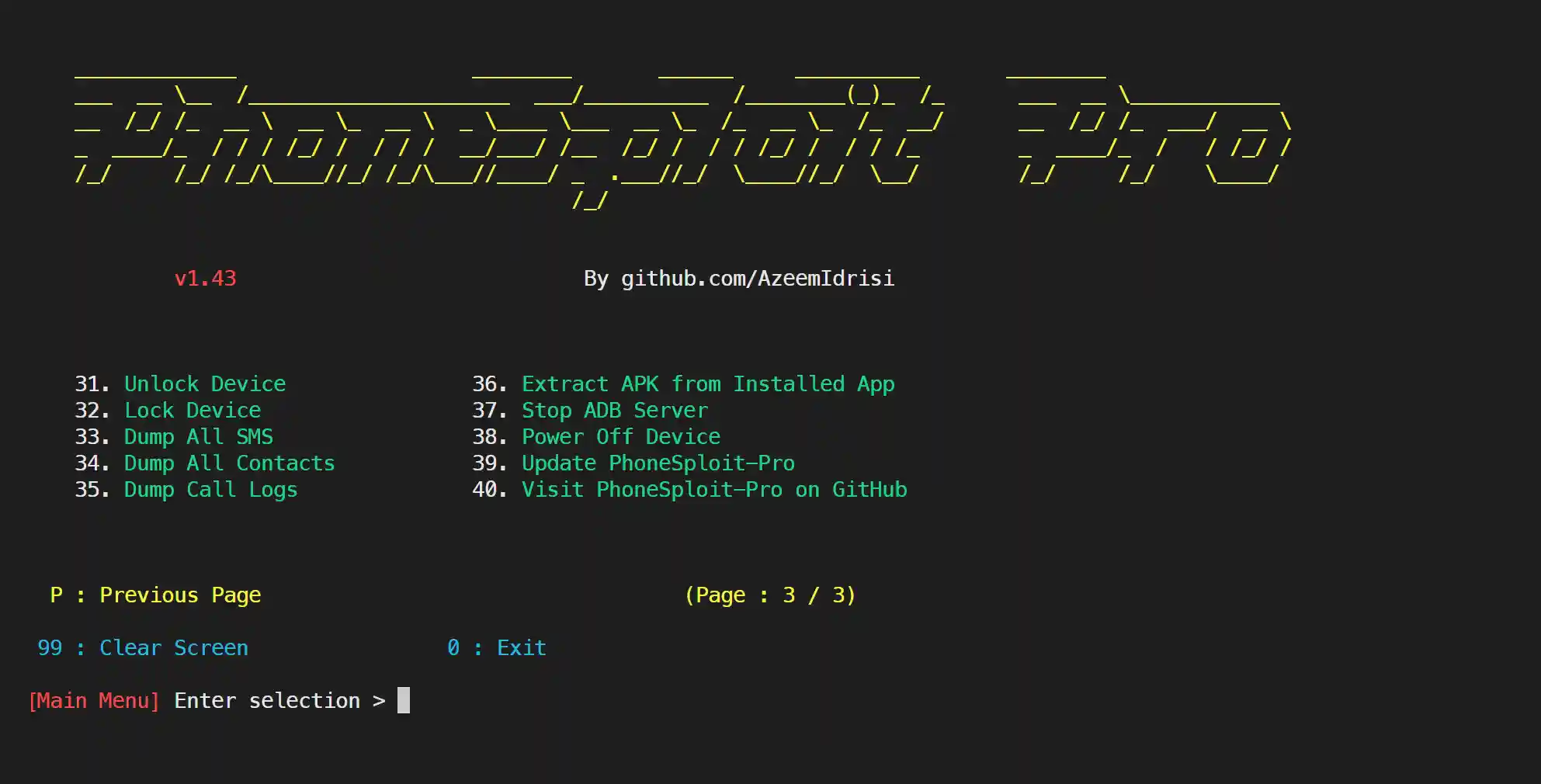Click the Enter selection input cursor
This screenshot has width=1541, height=784.
[x=404, y=700]
